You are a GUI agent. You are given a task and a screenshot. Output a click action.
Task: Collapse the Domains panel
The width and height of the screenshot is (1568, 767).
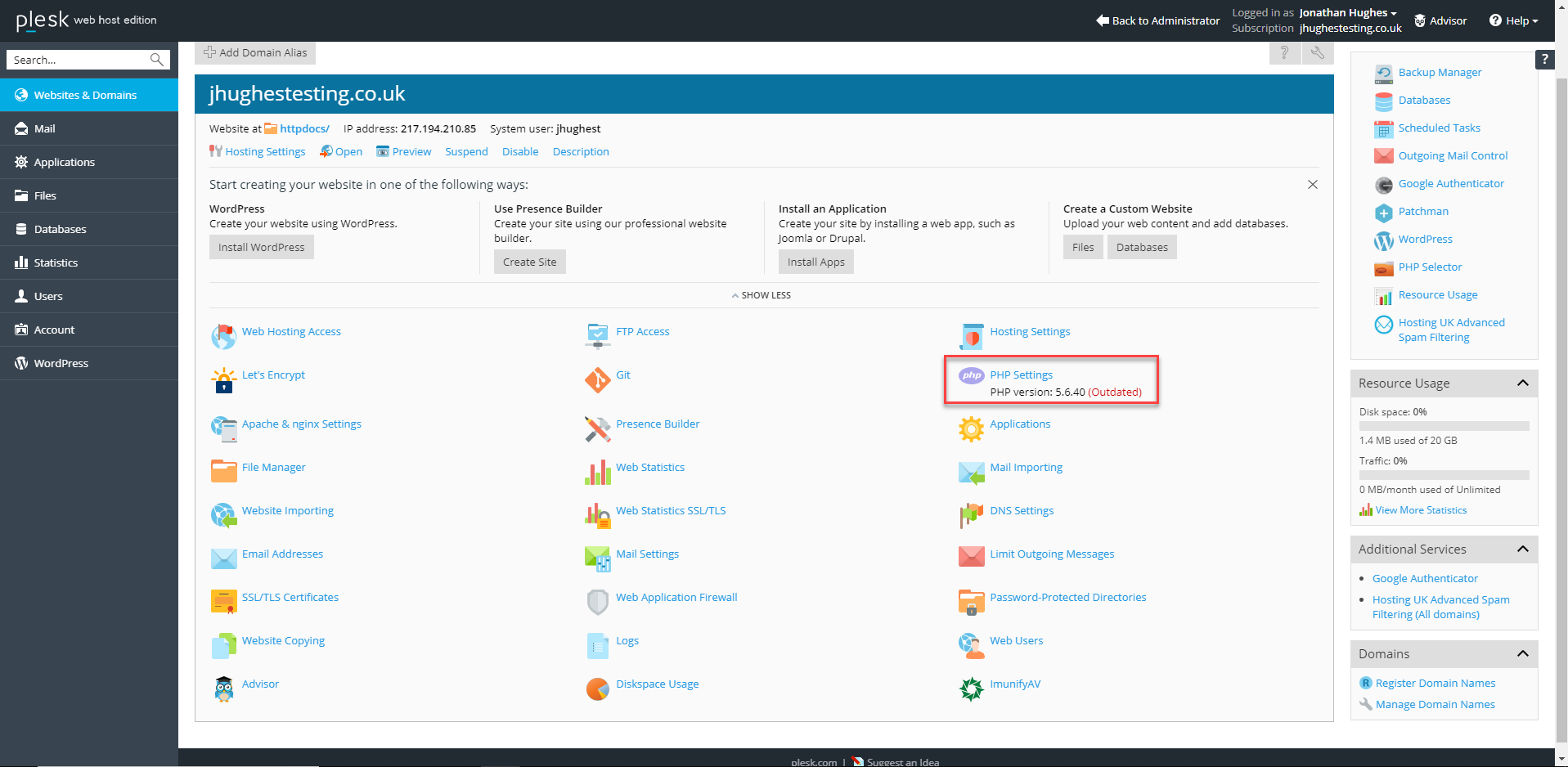[1523, 653]
